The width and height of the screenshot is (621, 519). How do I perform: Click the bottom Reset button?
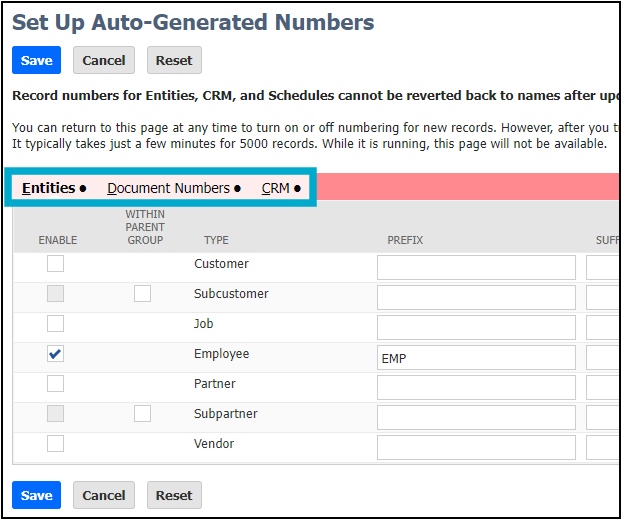[x=174, y=495]
